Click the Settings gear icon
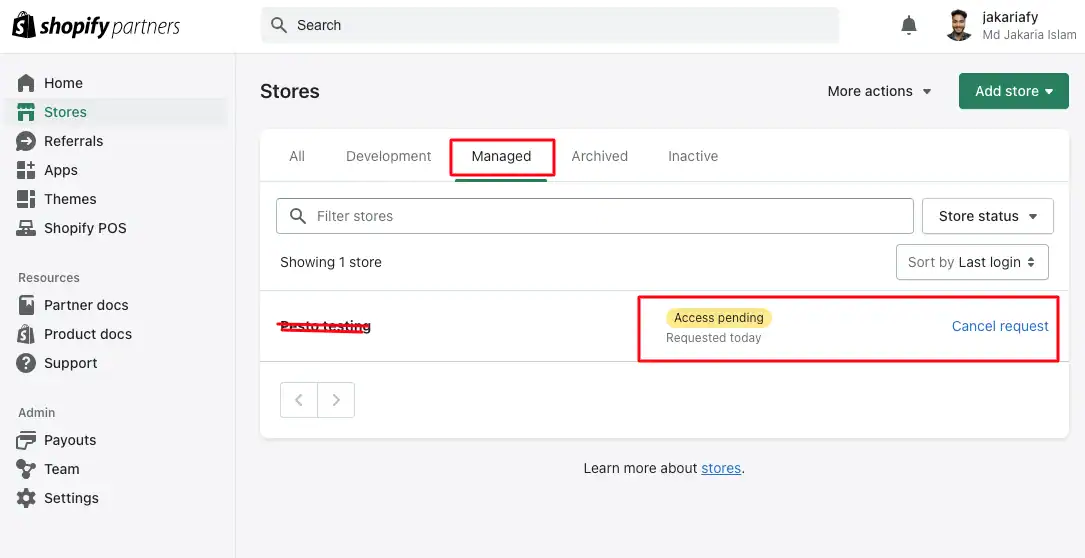 click(26, 498)
